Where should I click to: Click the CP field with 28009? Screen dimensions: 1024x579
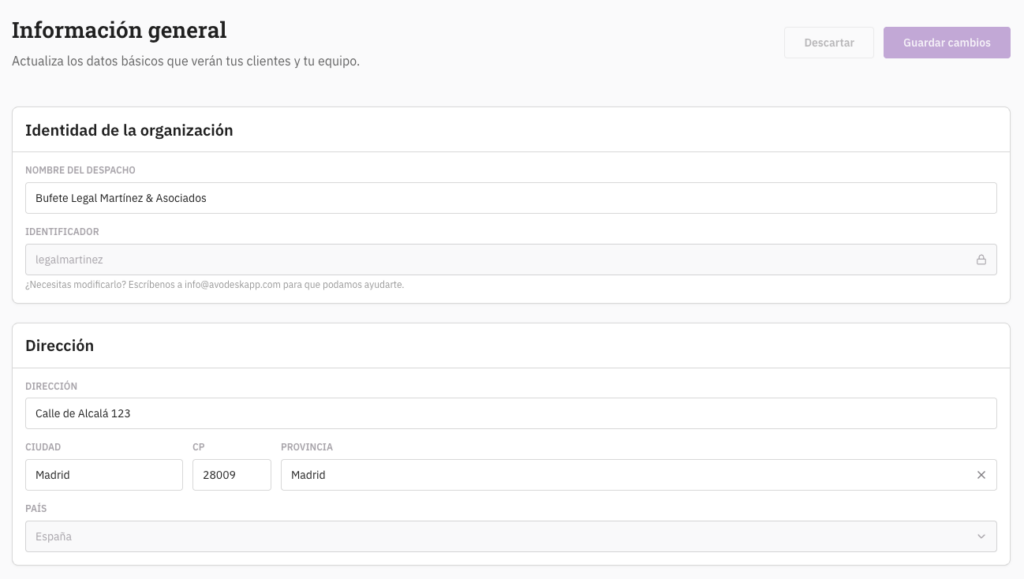[x=231, y=475]
